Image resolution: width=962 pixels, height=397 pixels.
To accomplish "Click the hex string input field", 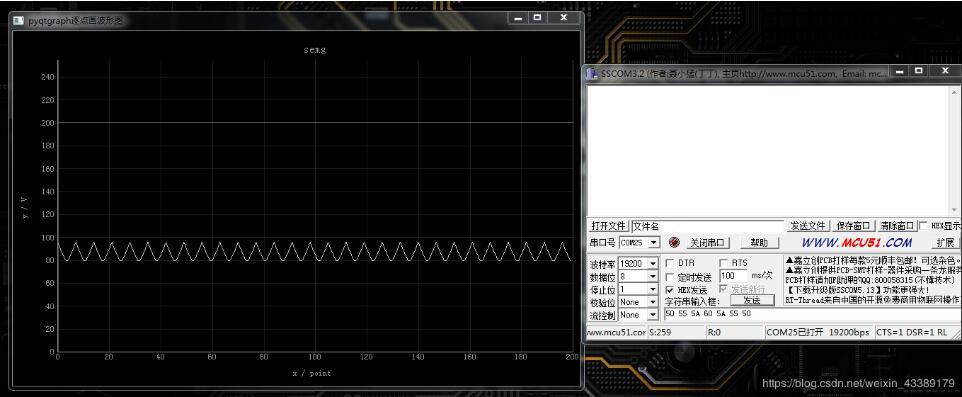I will [x=812, y=314].
